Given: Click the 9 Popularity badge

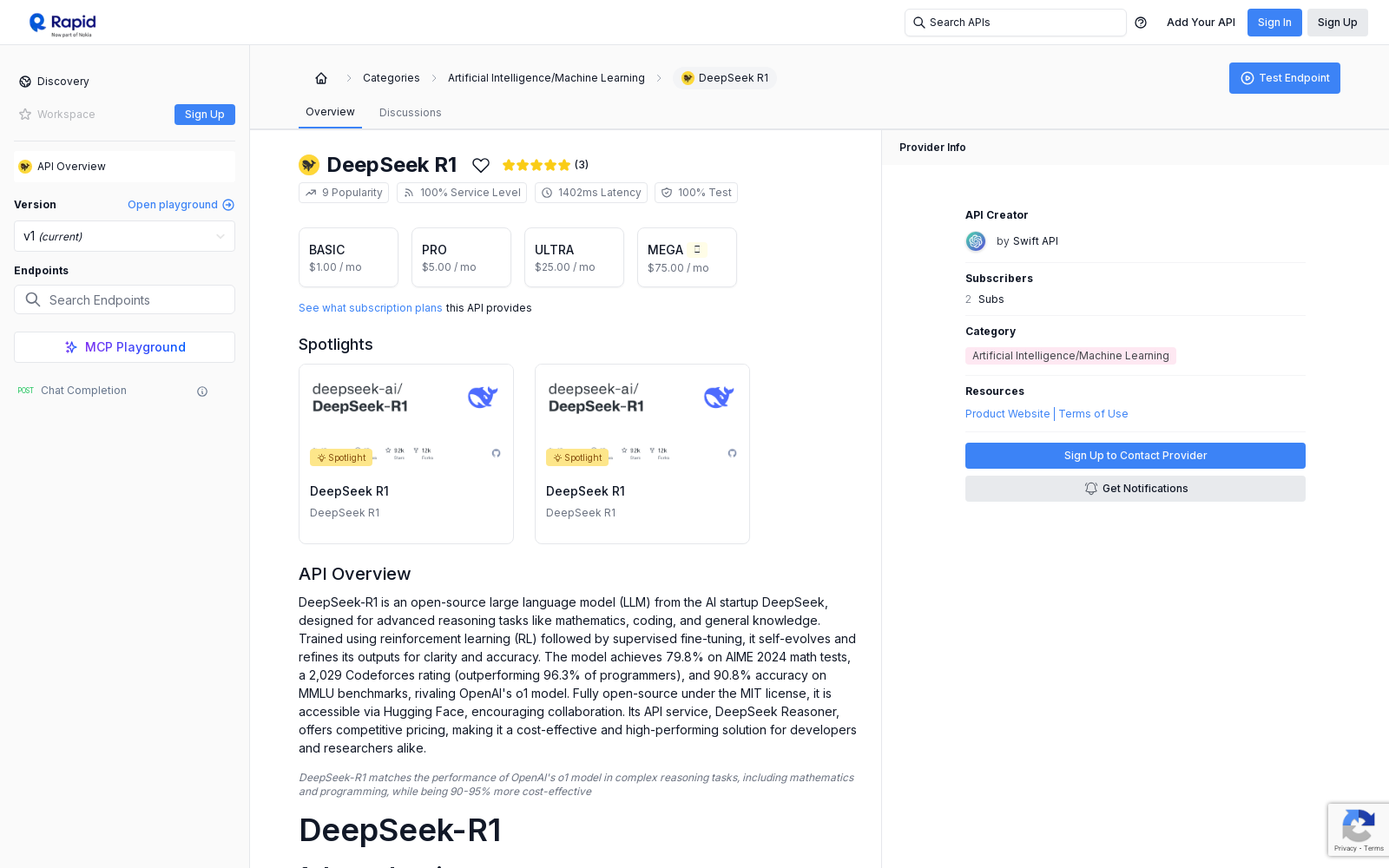Looking at the screenshot, I should click(x=344, y=193).
